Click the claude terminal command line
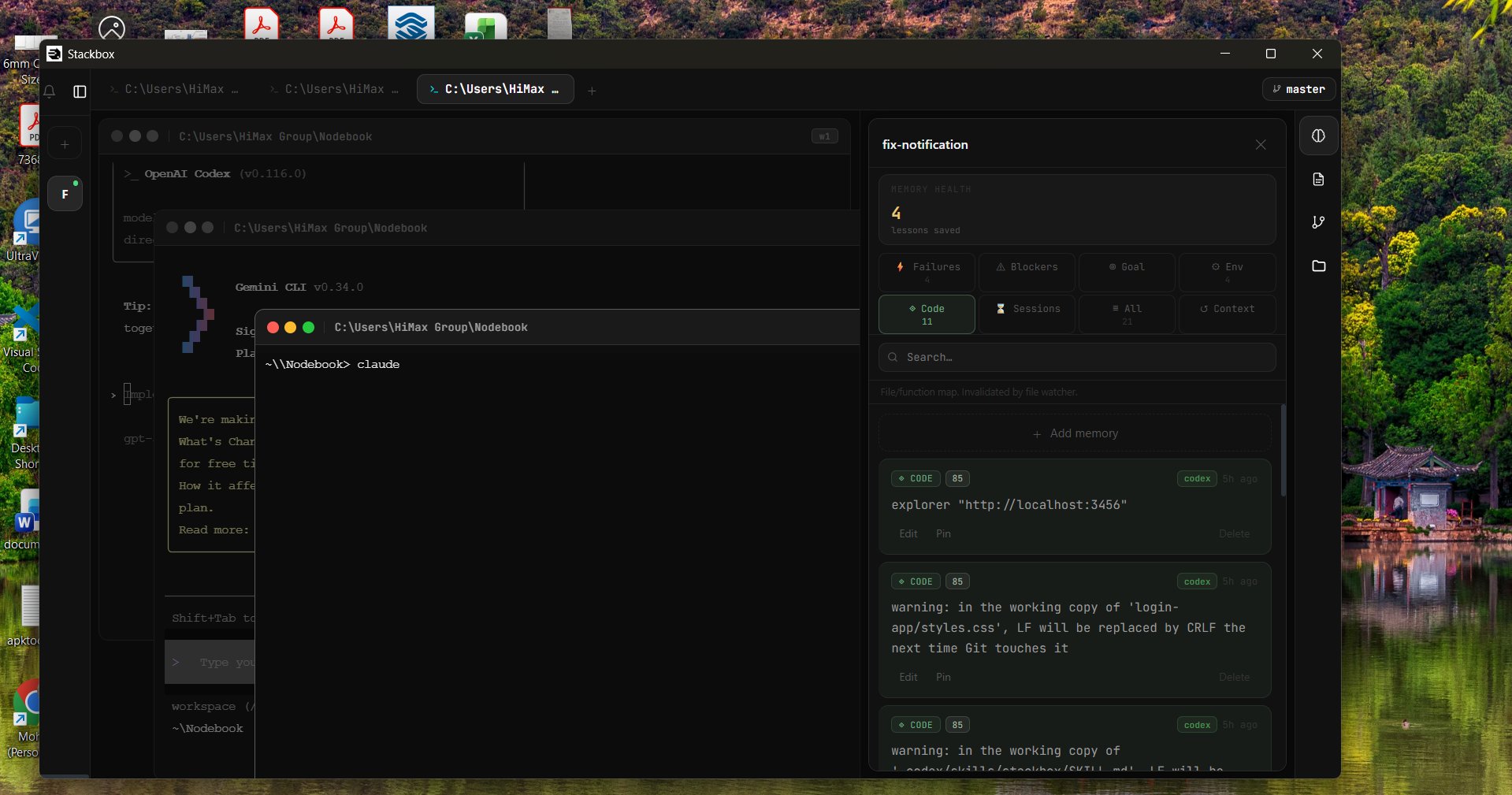 pyautogui.click(x=332, y=365)
